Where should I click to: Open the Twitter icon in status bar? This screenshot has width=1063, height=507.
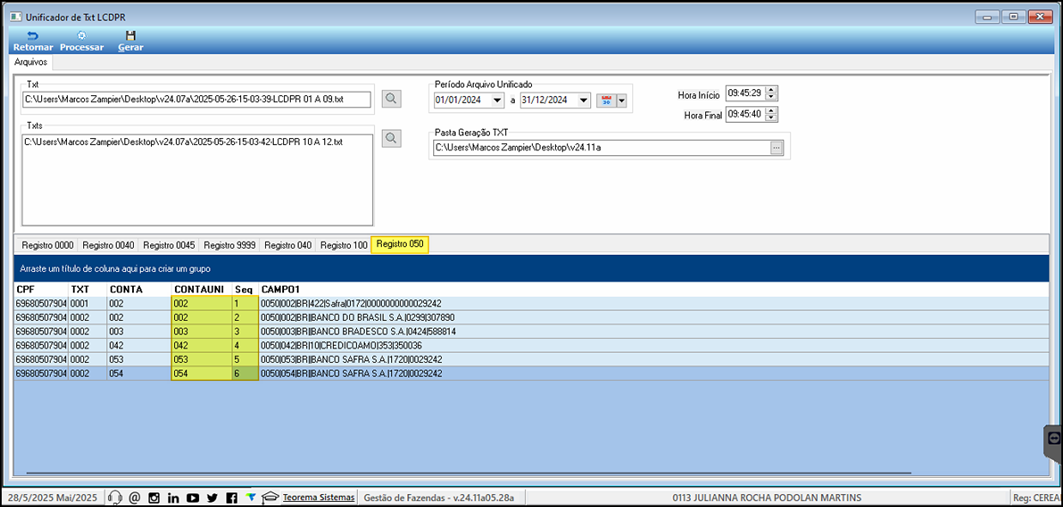(212, 498)
